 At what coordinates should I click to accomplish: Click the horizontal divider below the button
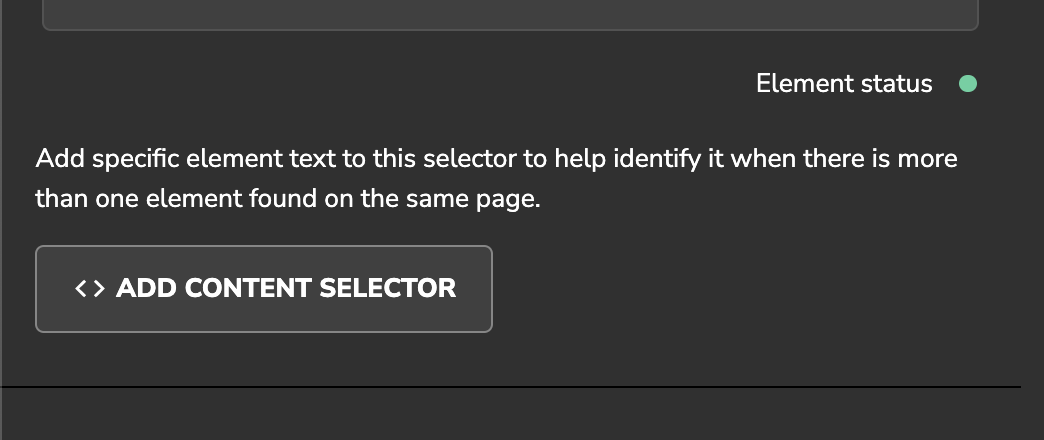(x=510, y=386)
